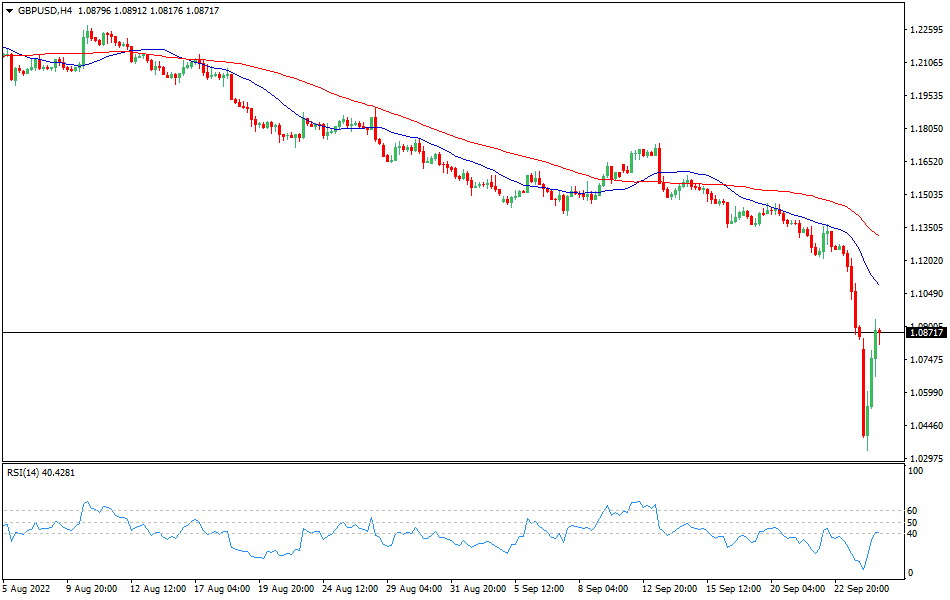950x600 pixels.
Task: Click the RSI 50 level label
Action: [912, 522]
